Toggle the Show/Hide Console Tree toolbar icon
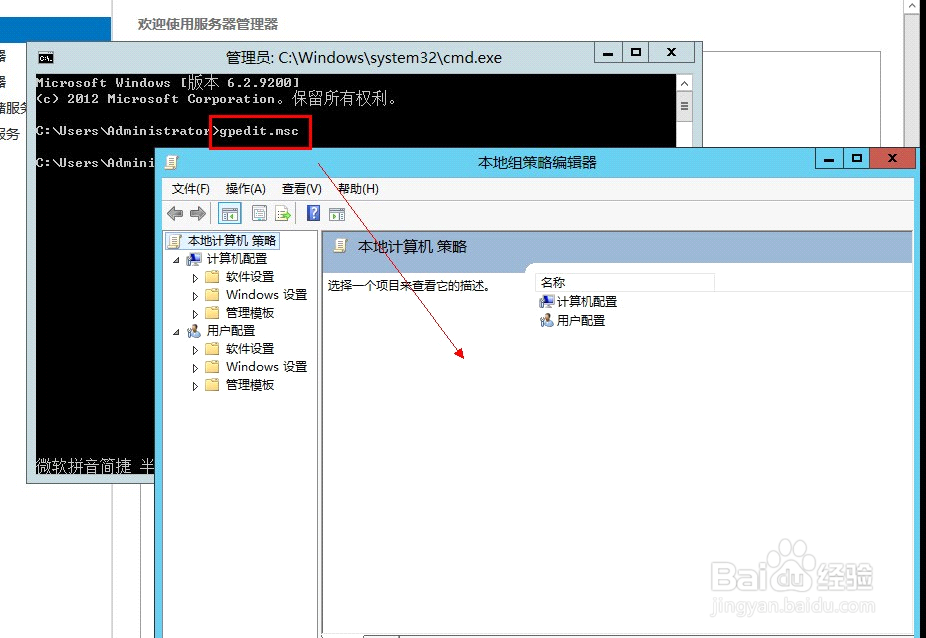Image resolution: width=926 pixels, height=638 pixels. click(x=229, y=213)
